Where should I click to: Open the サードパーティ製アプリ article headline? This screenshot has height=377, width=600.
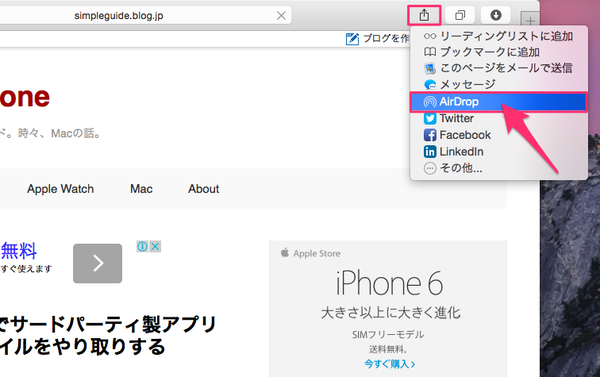pyautogui.click(x=109, y=336)
